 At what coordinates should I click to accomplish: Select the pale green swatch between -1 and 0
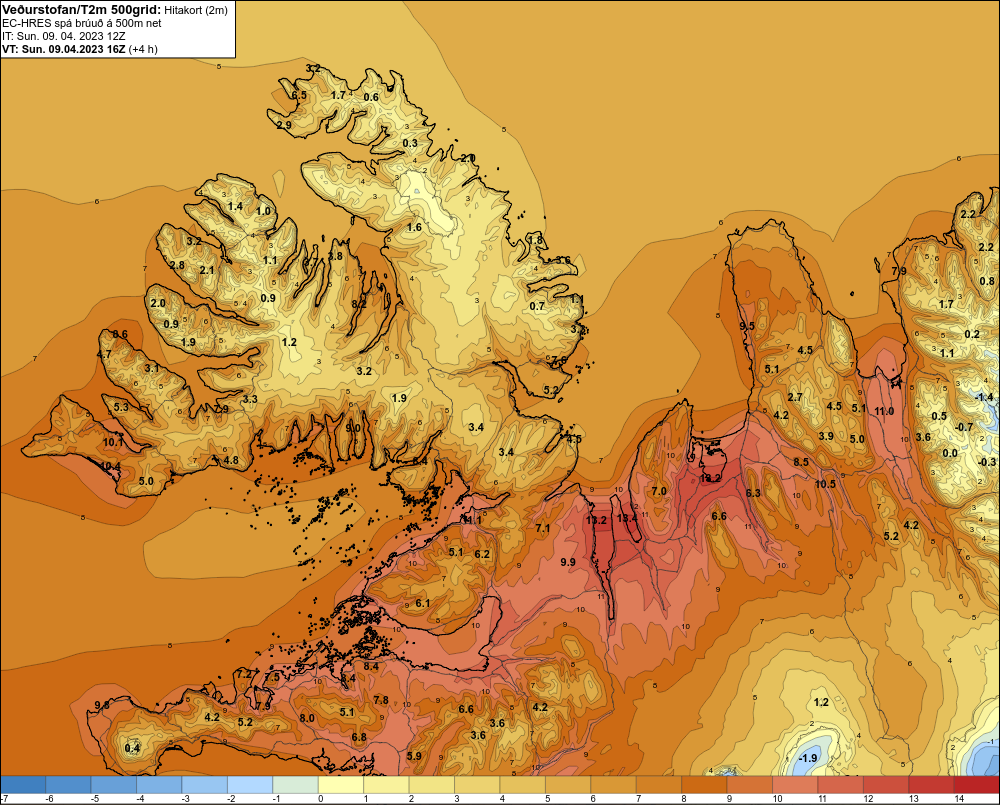click(295, 785)
